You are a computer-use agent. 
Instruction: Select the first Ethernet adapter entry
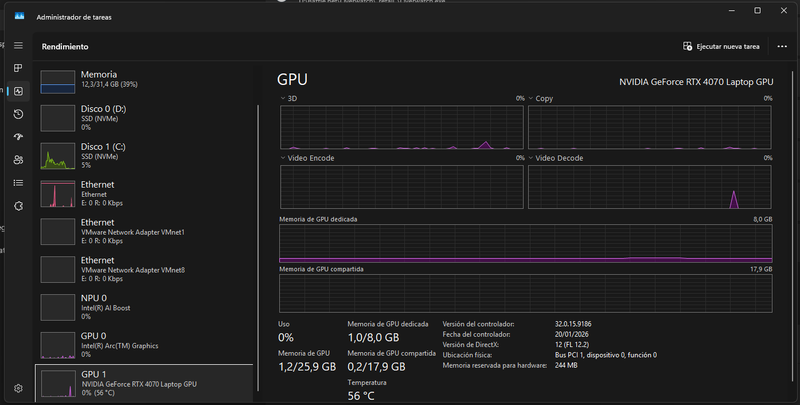click(144, 193)
